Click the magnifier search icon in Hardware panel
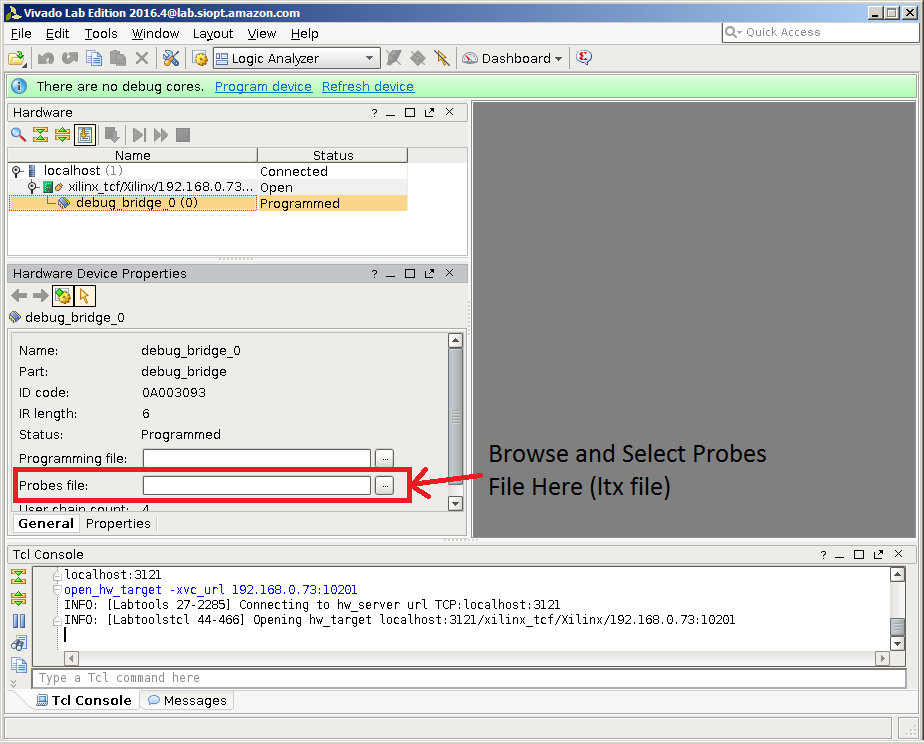 [18, 135]
